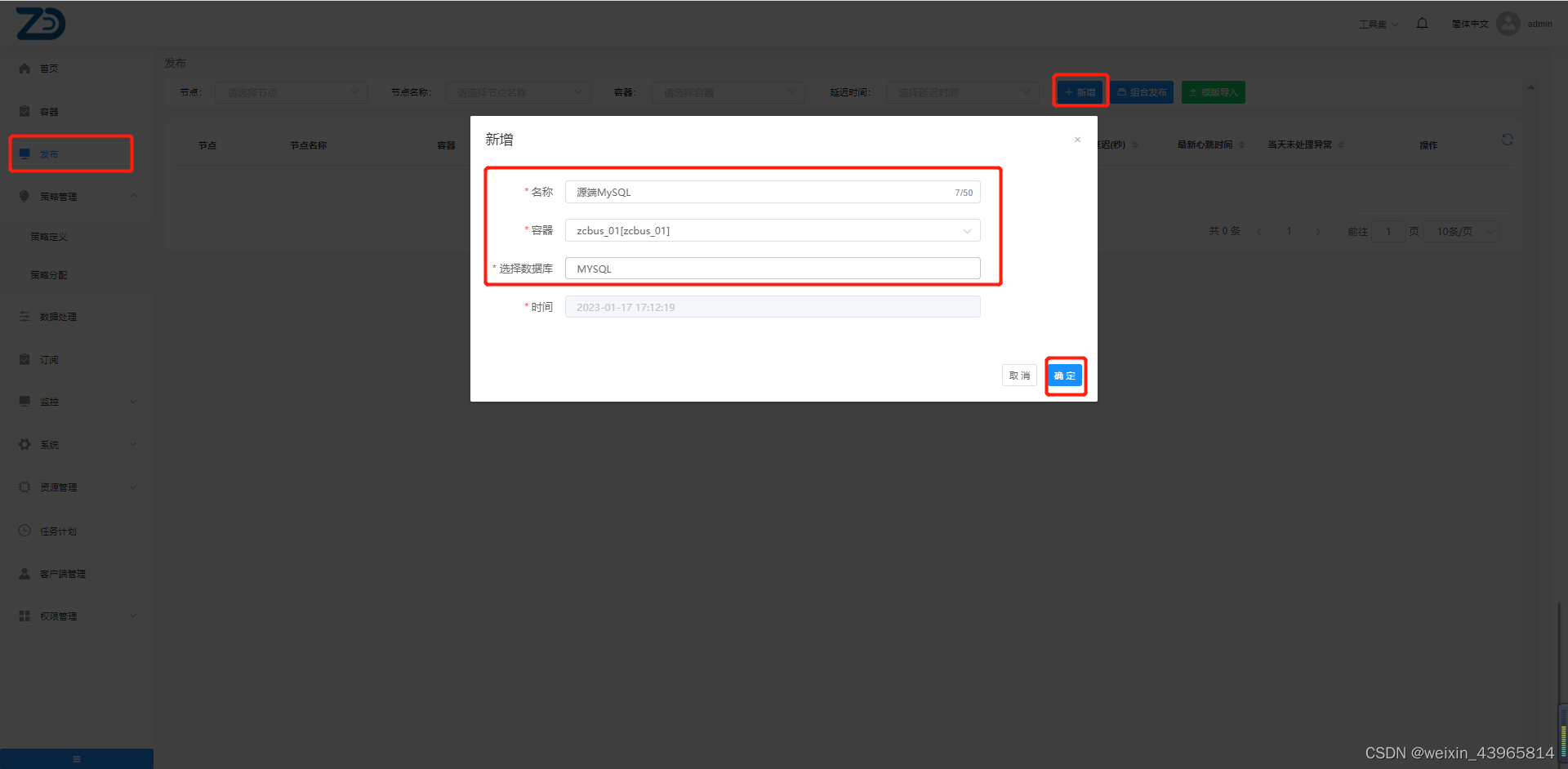Click the 节点 column header
Screen dimensions: 1568x769
207,145
